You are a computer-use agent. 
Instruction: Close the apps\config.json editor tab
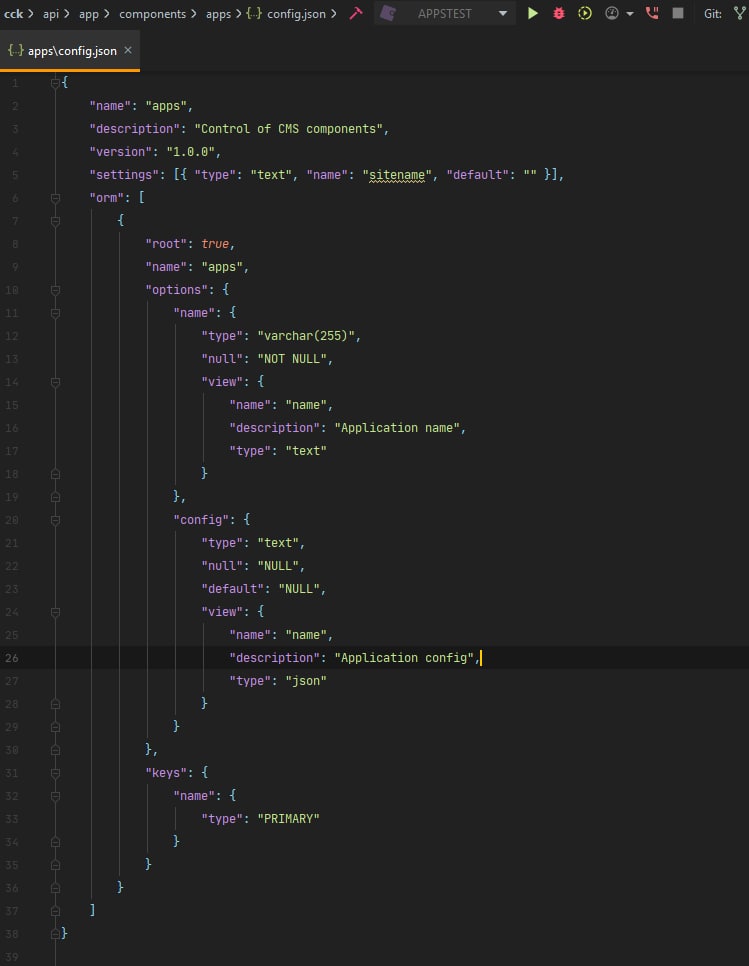click(128, 51)
